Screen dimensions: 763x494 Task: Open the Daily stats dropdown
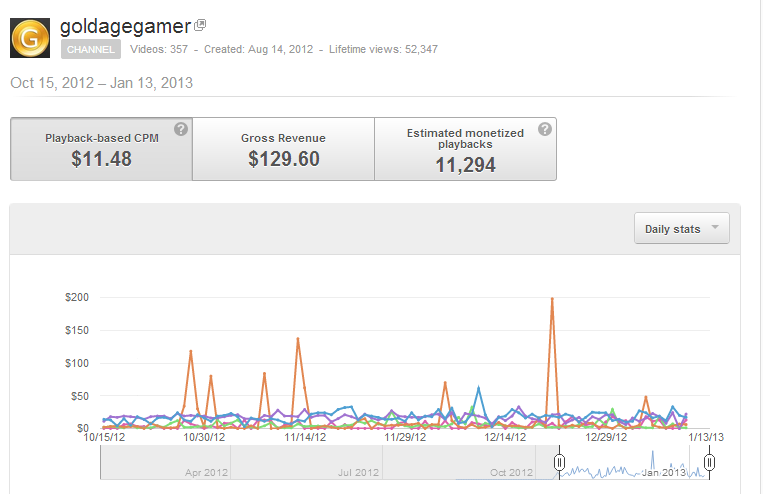click(x=682, y=228)
